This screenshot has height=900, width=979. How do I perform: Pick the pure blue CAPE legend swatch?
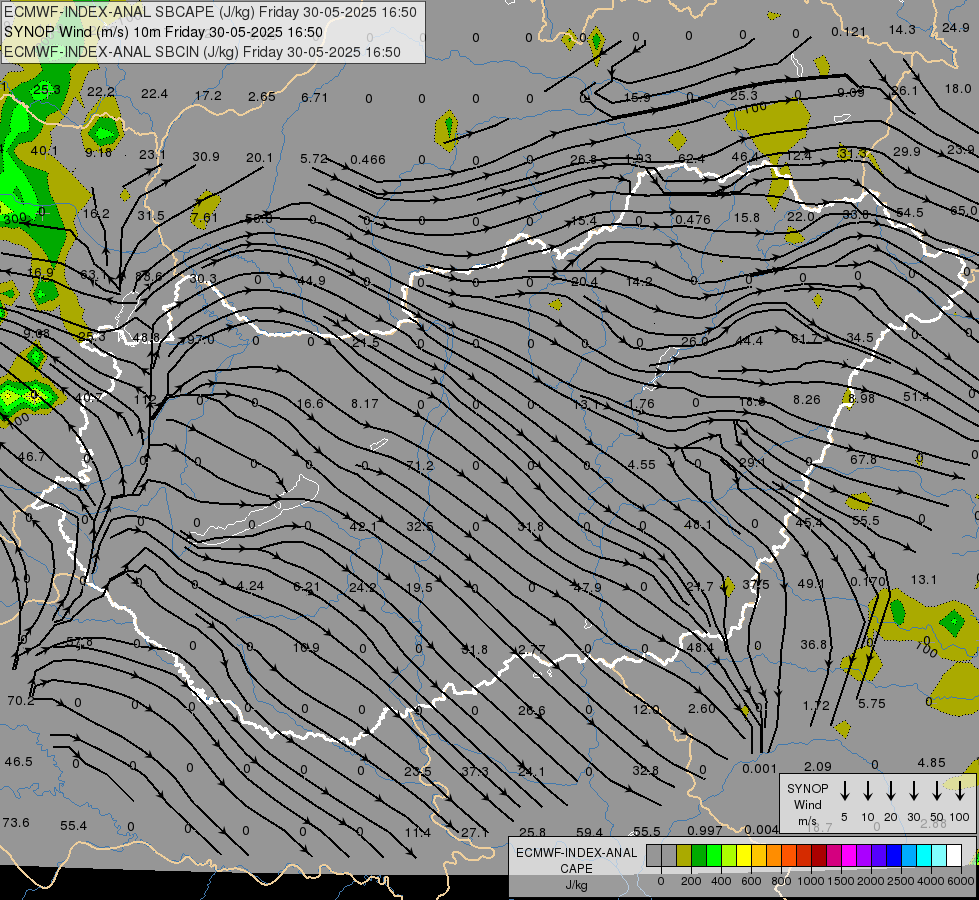893,856
